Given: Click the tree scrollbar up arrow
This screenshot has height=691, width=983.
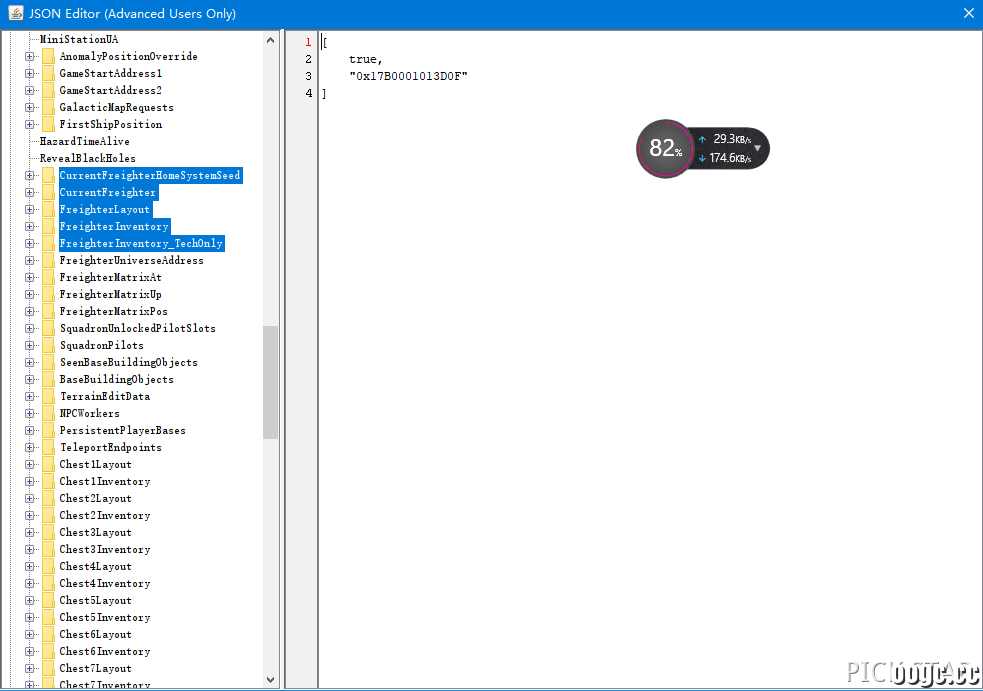Looking at the screenshot, I should coord(270,40).
